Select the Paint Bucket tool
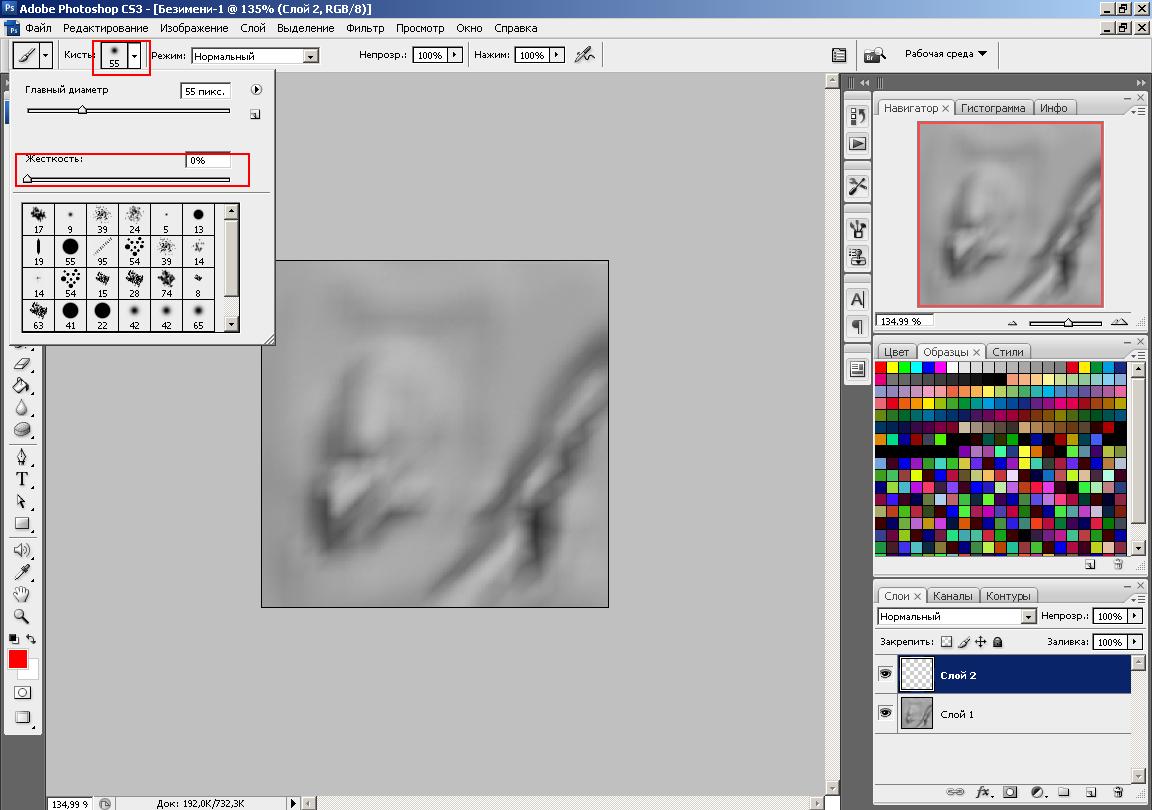This screenshot has height=810, width=1152. pyautogui.click(x=22, y=386)
